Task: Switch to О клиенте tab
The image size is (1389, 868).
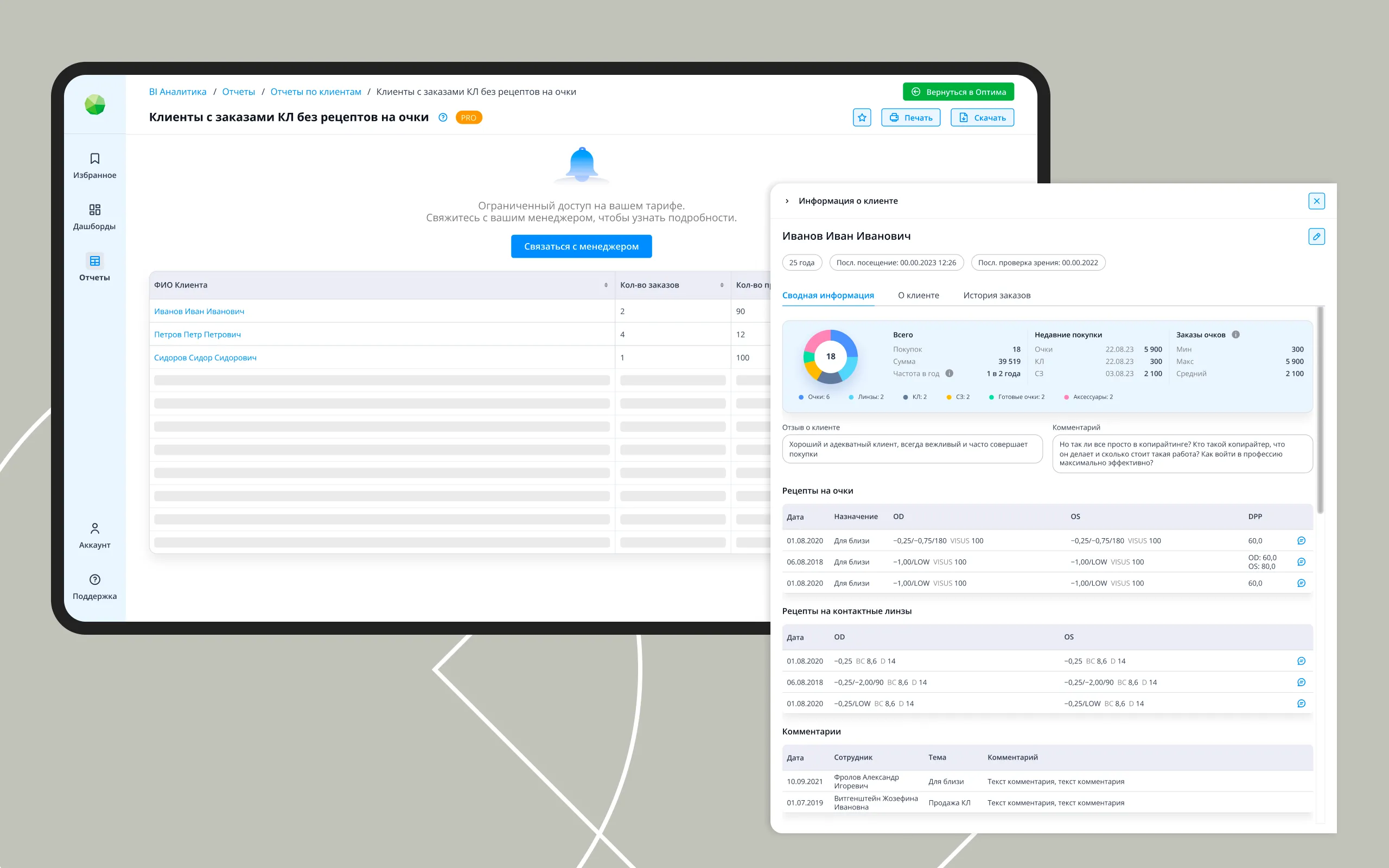Action: [x=919, y=295]
